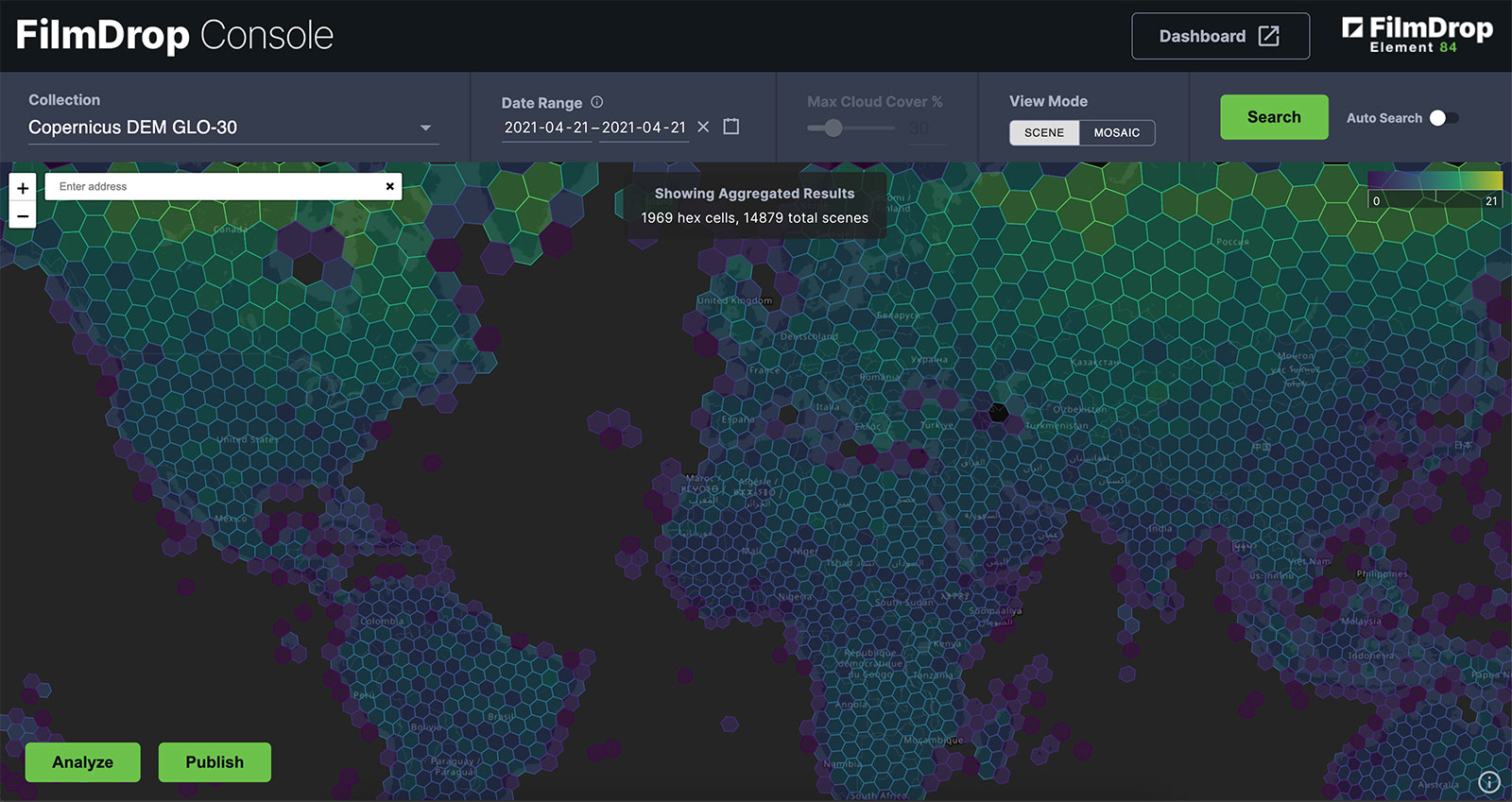Zoom in on the map
Viewport: 1512px width, 802px height.
(x=23, y=187)
